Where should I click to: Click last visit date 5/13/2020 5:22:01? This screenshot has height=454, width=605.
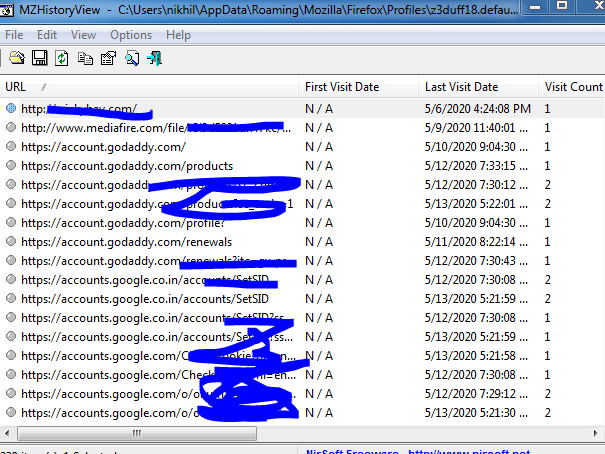click(x=476, y=204)
